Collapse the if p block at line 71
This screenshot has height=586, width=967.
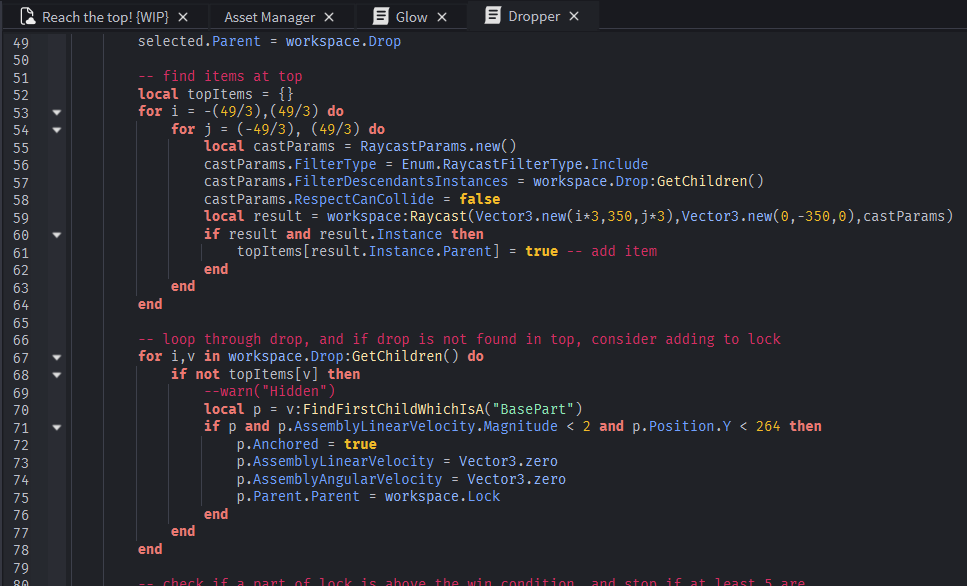[57, 427]
